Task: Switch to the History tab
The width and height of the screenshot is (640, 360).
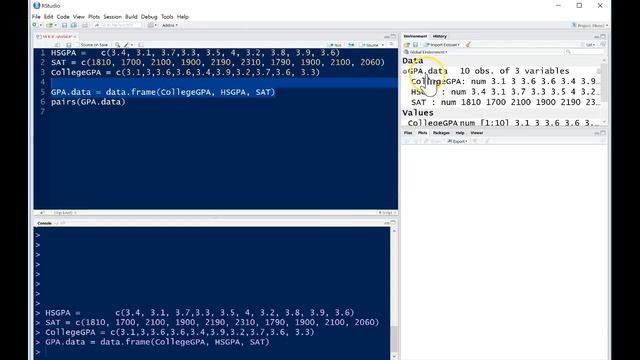Action: click(x=440, y=36)
